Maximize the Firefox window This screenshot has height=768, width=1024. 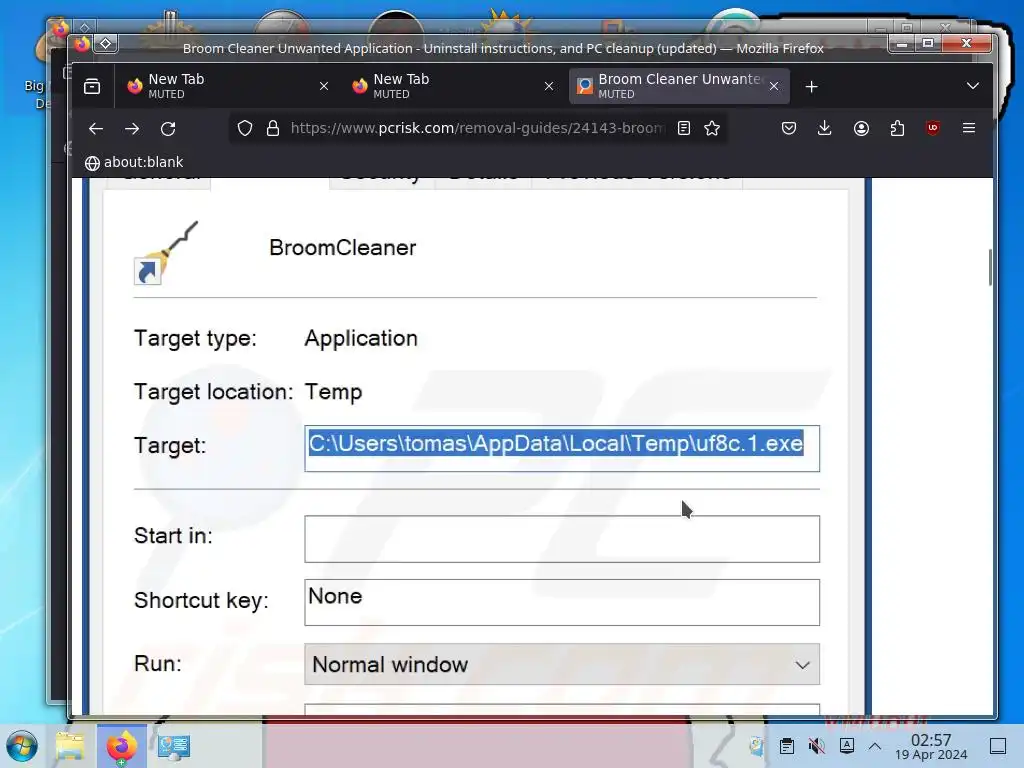[927, 44]
